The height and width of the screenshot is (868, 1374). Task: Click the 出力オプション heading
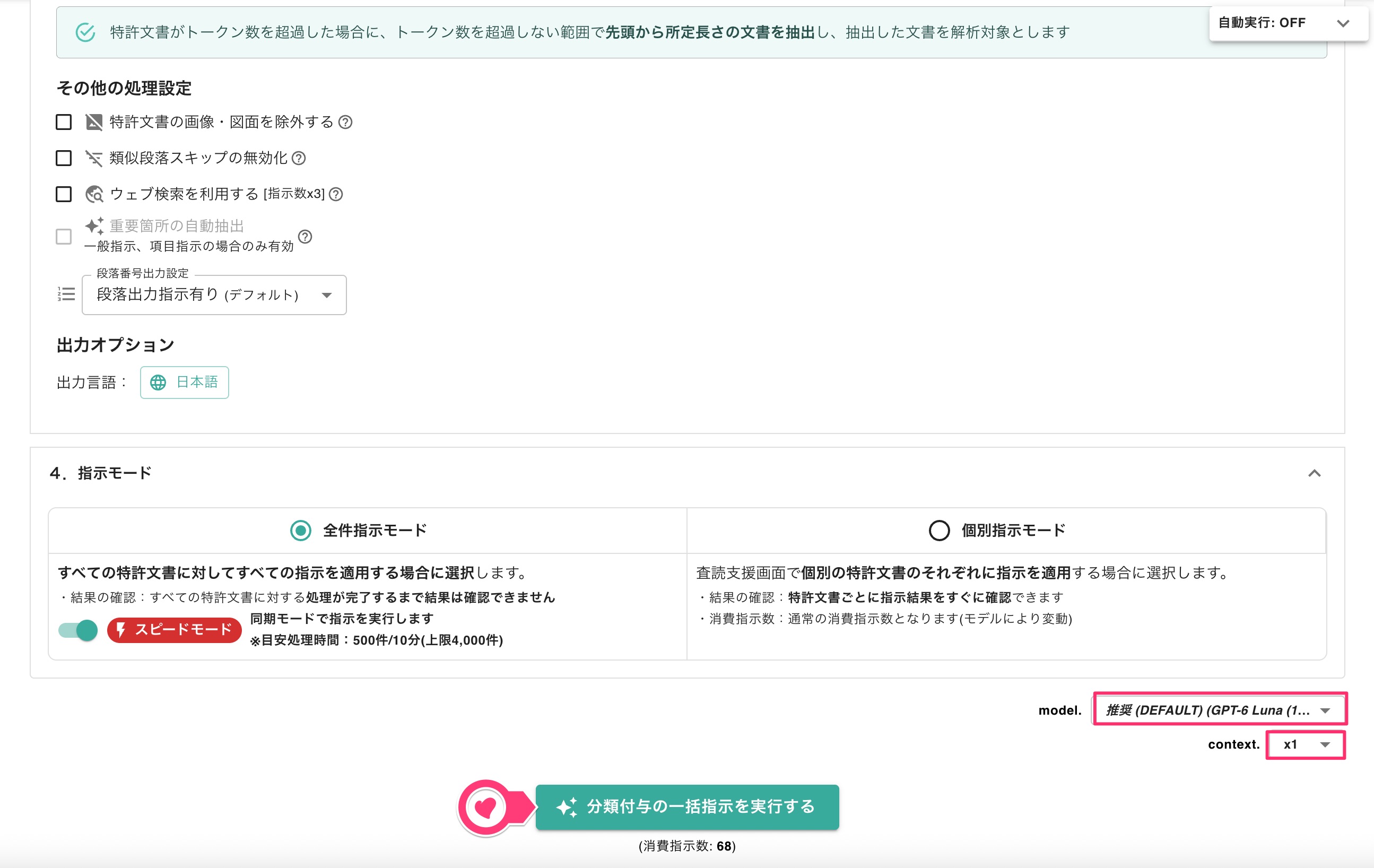point(115,345)
